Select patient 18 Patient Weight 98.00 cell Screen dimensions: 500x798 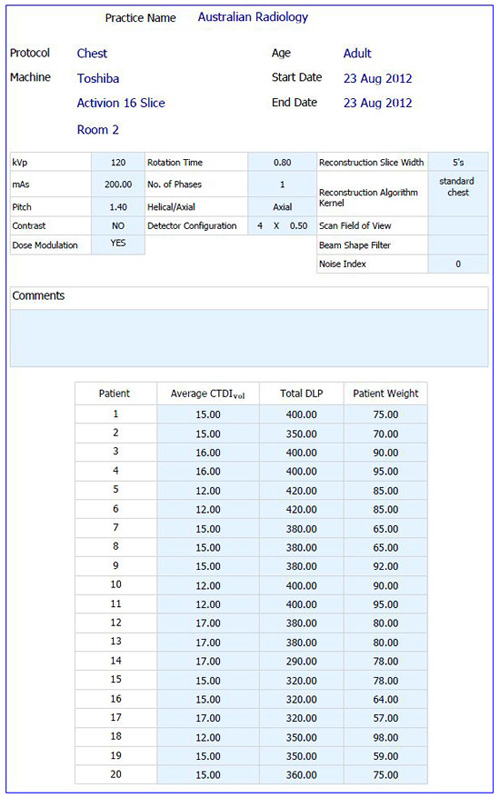[385, 737]
